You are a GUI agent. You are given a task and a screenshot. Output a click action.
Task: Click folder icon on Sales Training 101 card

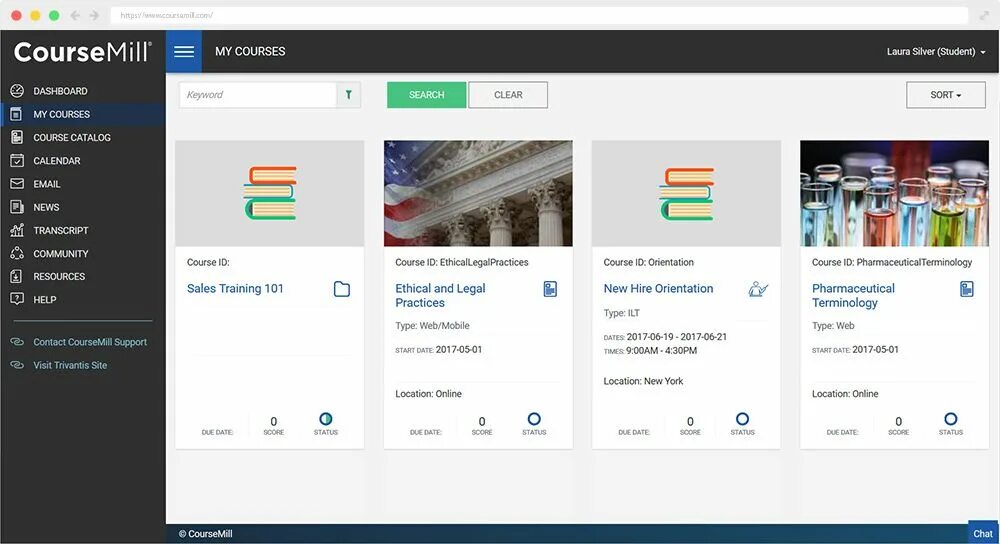[x=342, y=289]
